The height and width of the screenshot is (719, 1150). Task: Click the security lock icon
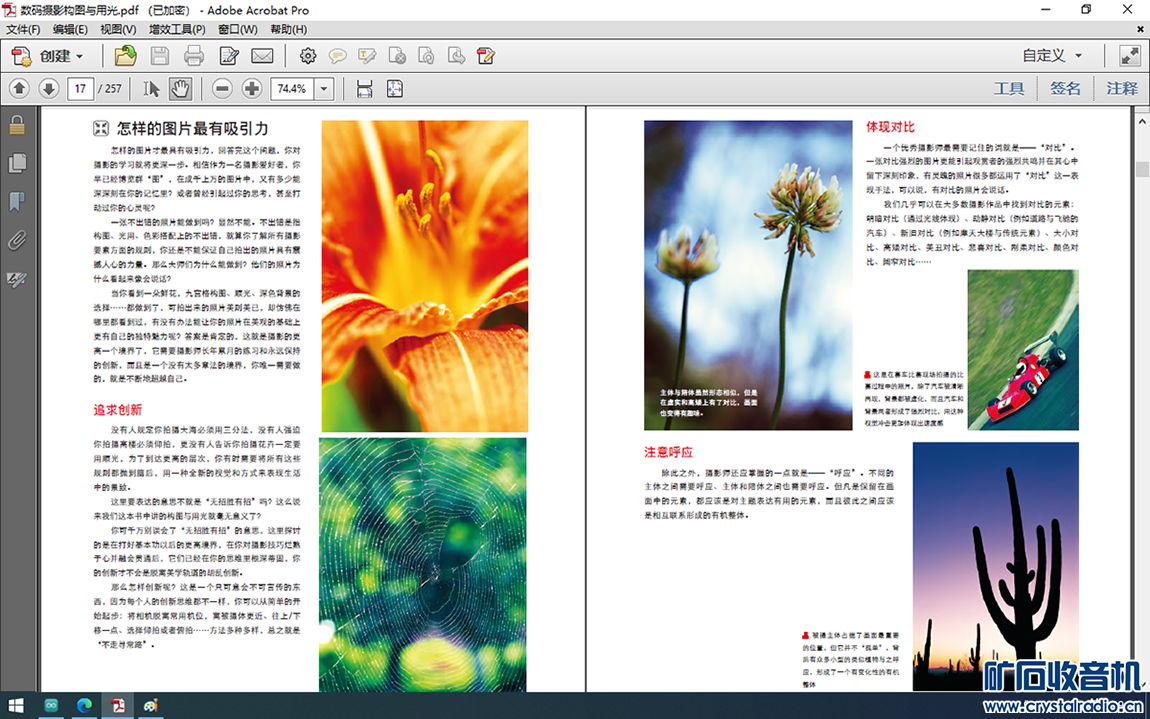click(x=17, y=125)
